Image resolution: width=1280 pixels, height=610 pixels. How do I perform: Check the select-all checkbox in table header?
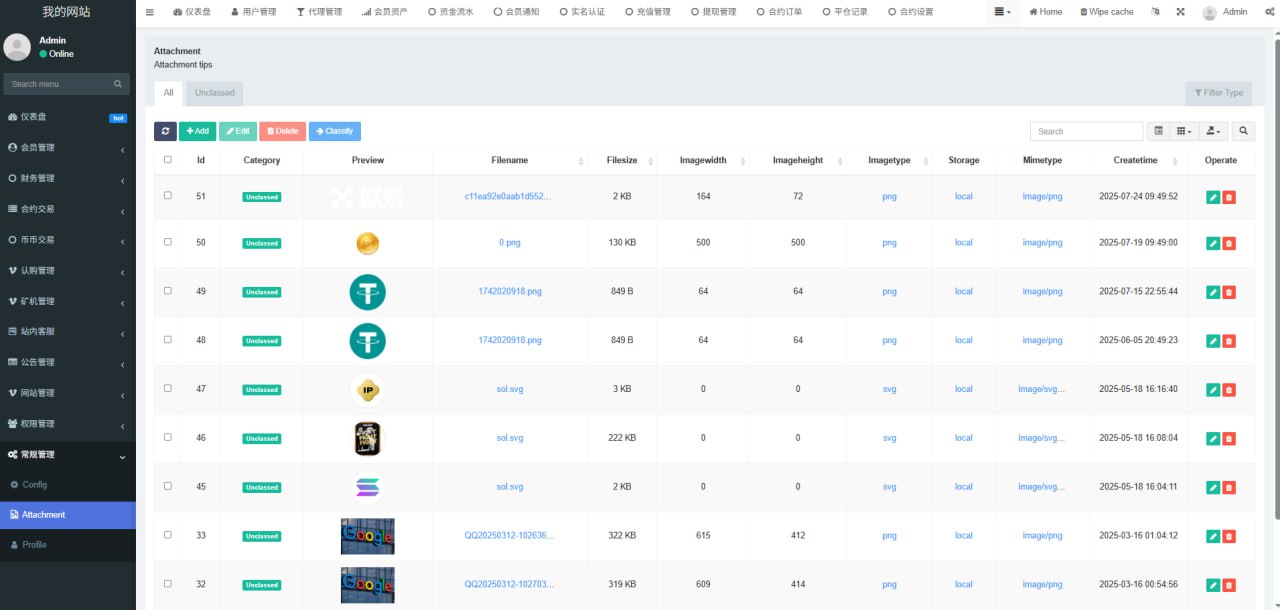tap(168, 160)
